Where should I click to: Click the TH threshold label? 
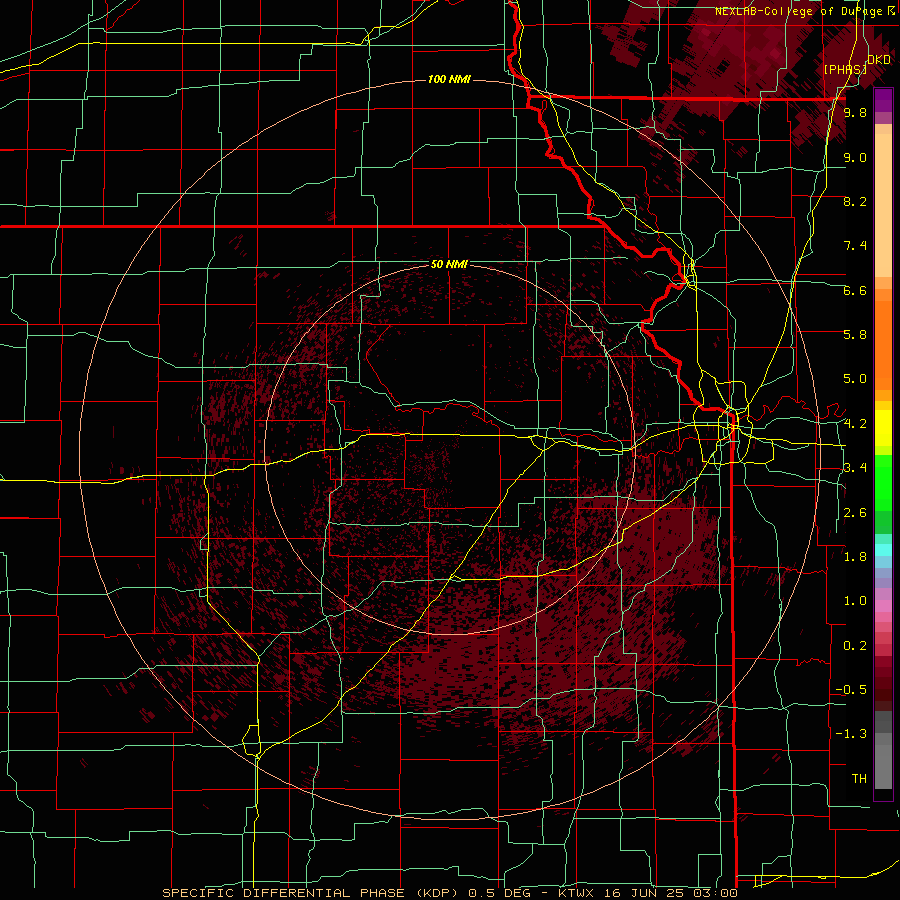click(859, 779)
